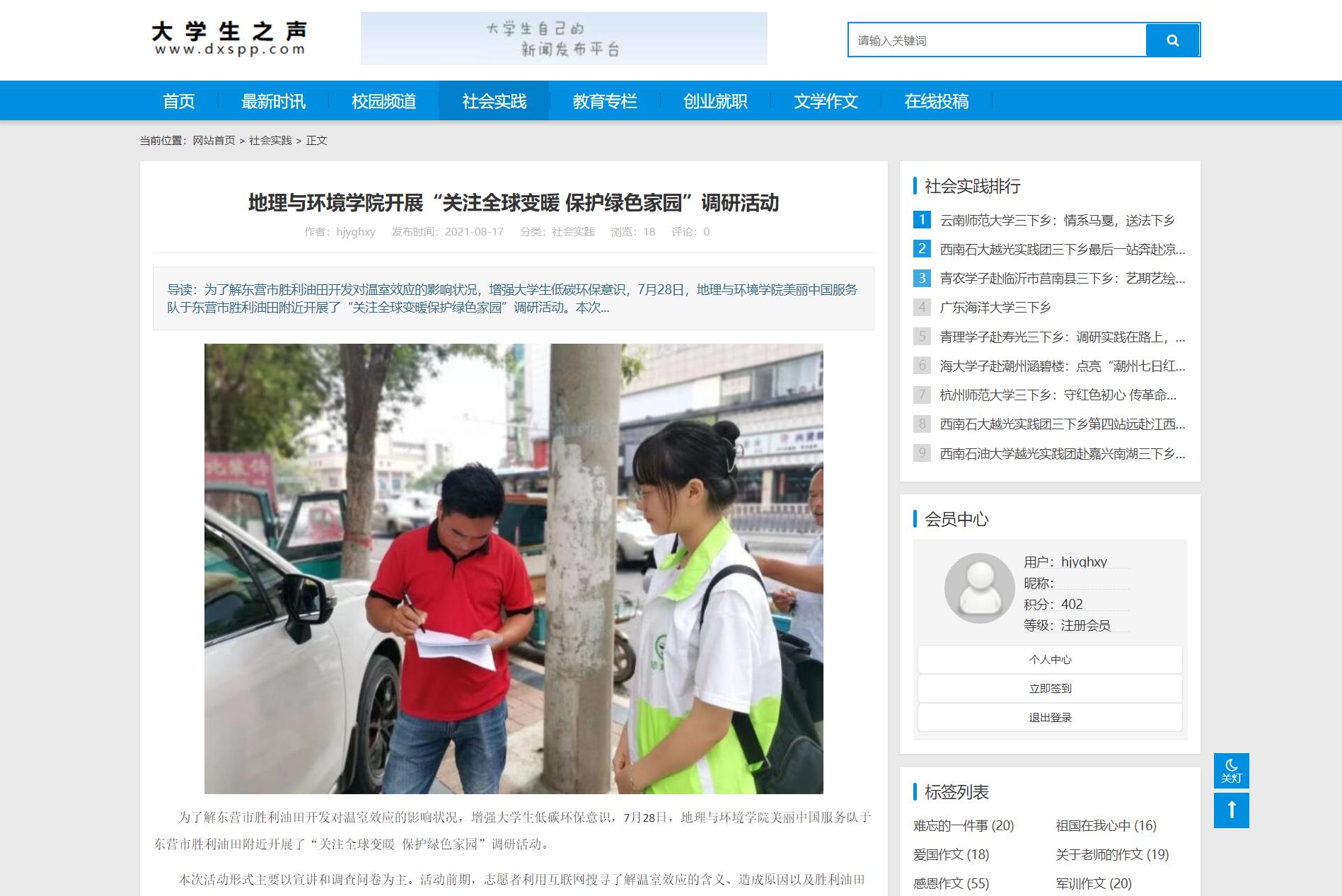Open the tag 军训作文 (20)
Image resolution: width=1342 pixels, height=896 pixels.
tap(1093, 883)
